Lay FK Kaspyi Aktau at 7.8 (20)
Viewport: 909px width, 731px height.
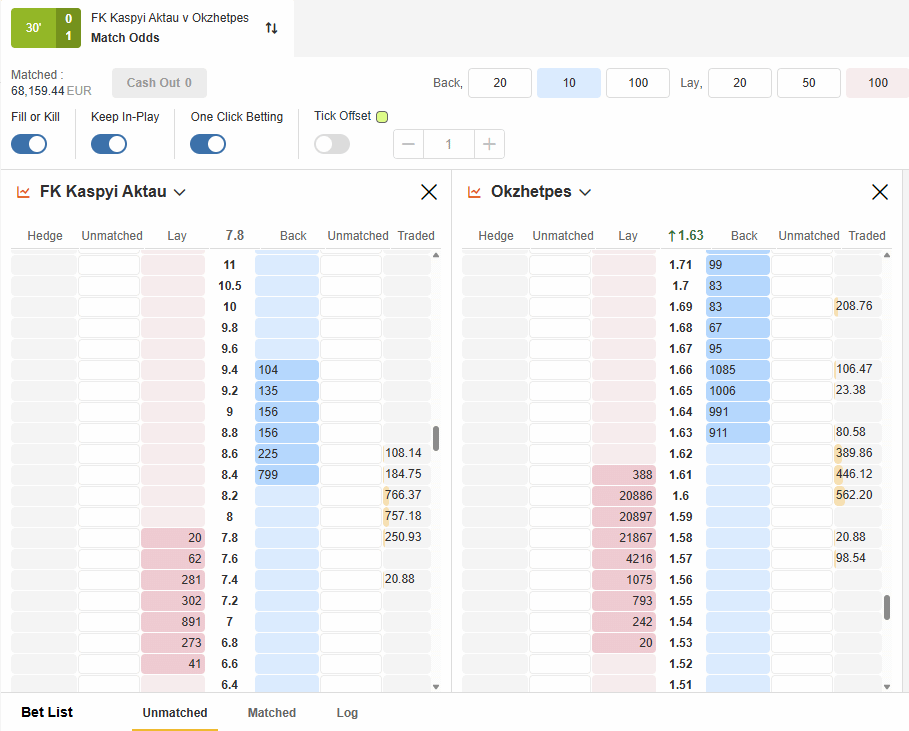(173, 538)
